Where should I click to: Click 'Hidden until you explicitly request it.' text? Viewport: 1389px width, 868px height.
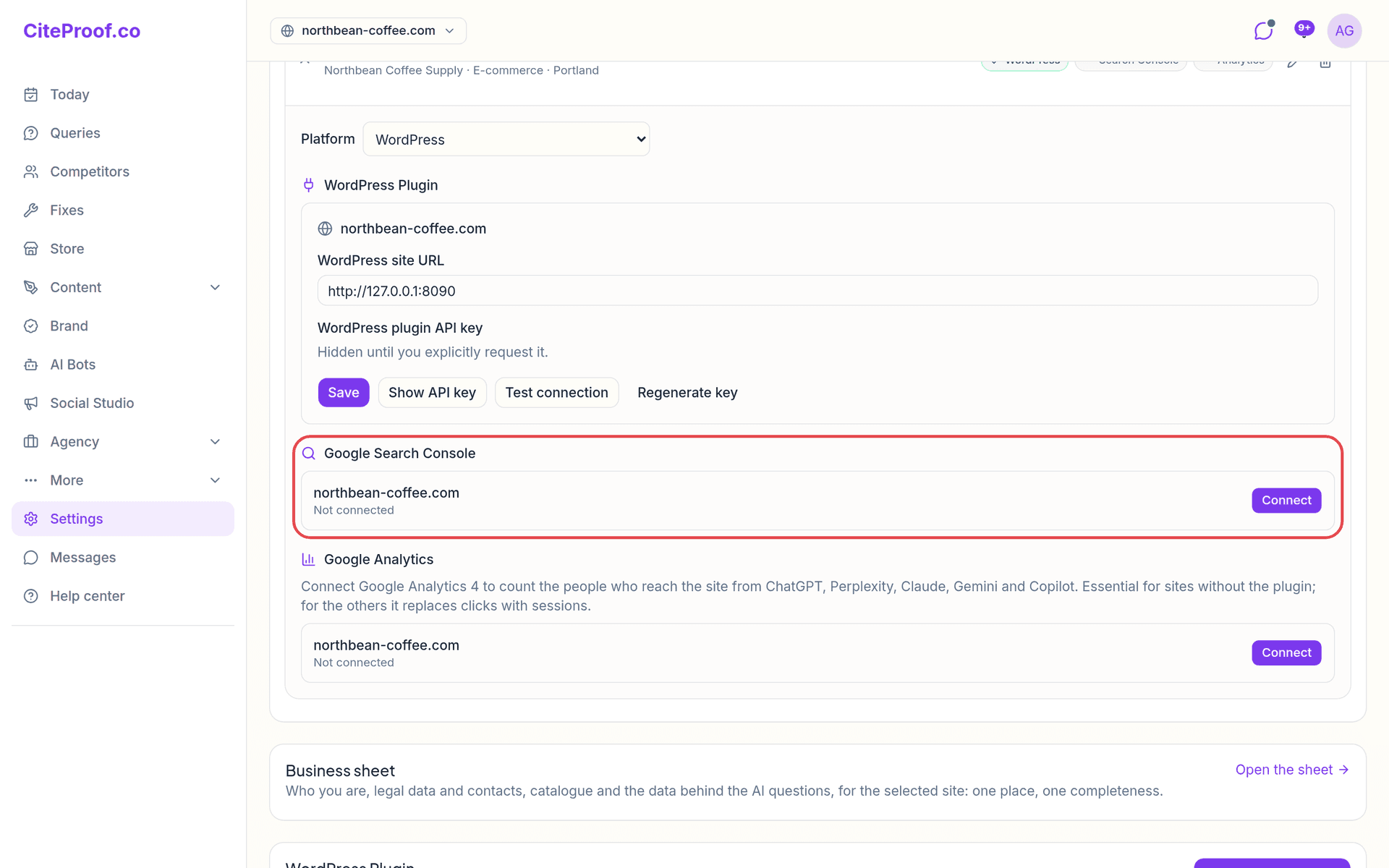click(433, 352)
